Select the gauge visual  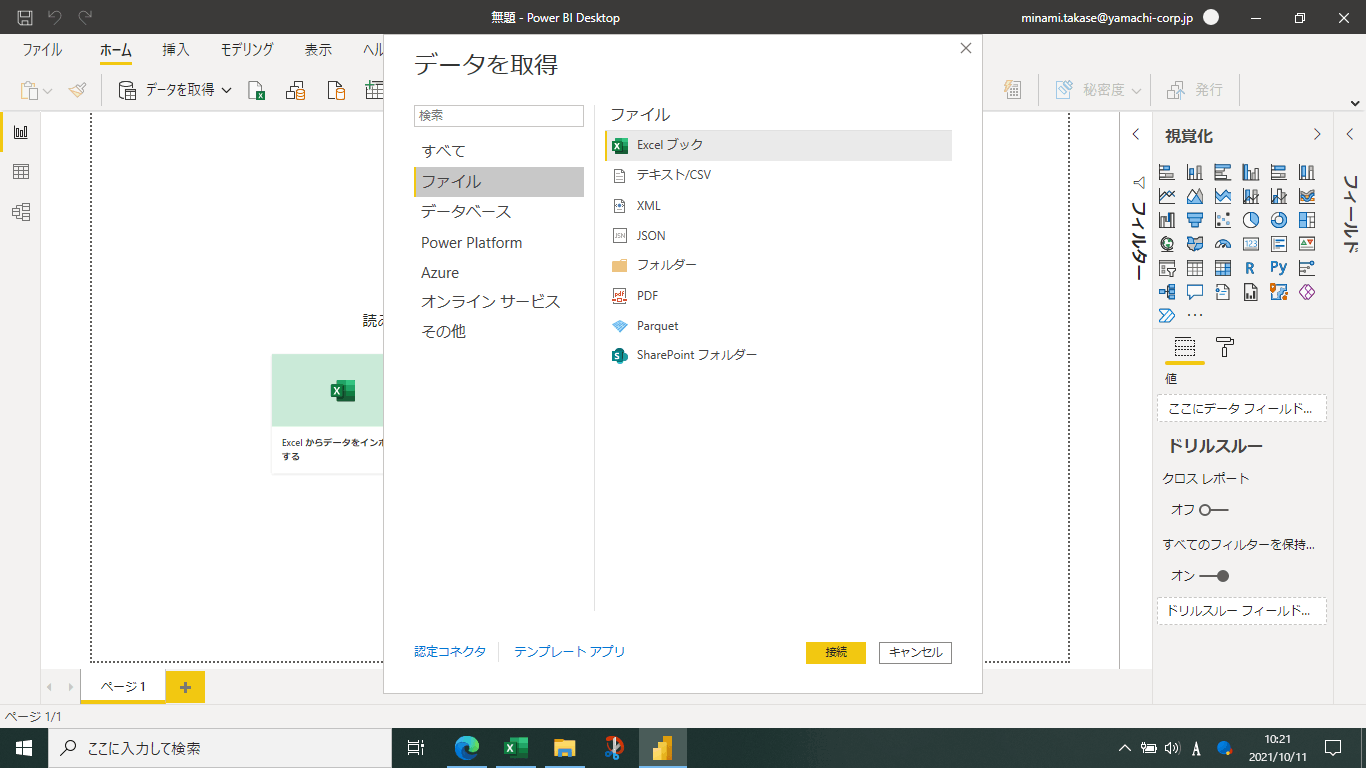pyautogui.click(x=1223, y=244)
